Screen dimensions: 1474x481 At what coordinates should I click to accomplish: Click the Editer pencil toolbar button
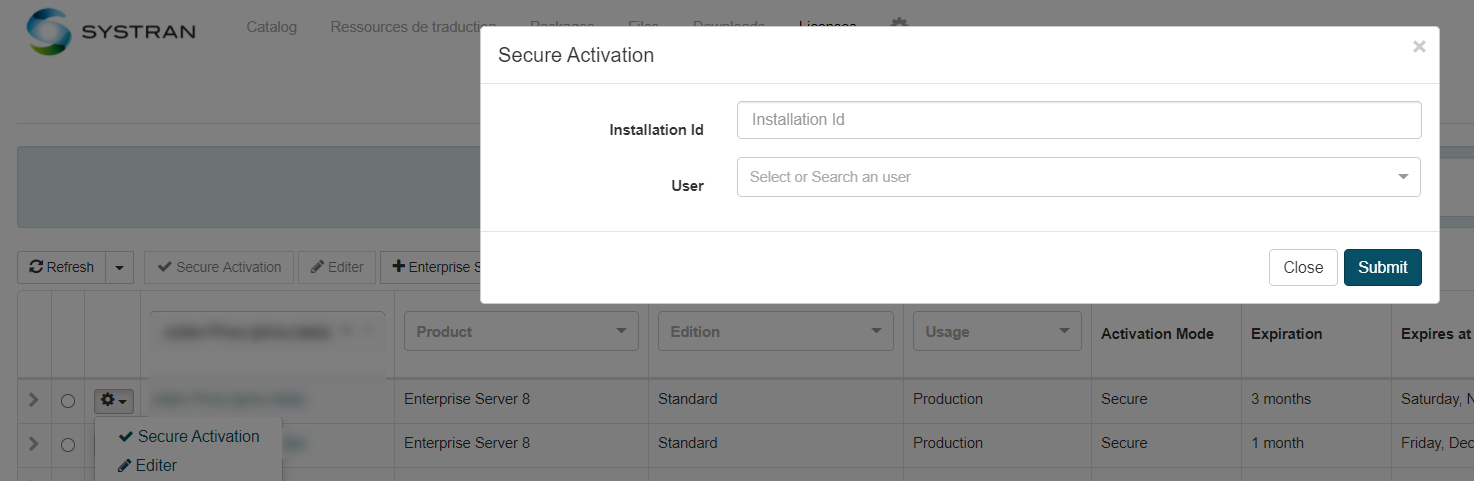pyautogui.click(x=337, y=267)
